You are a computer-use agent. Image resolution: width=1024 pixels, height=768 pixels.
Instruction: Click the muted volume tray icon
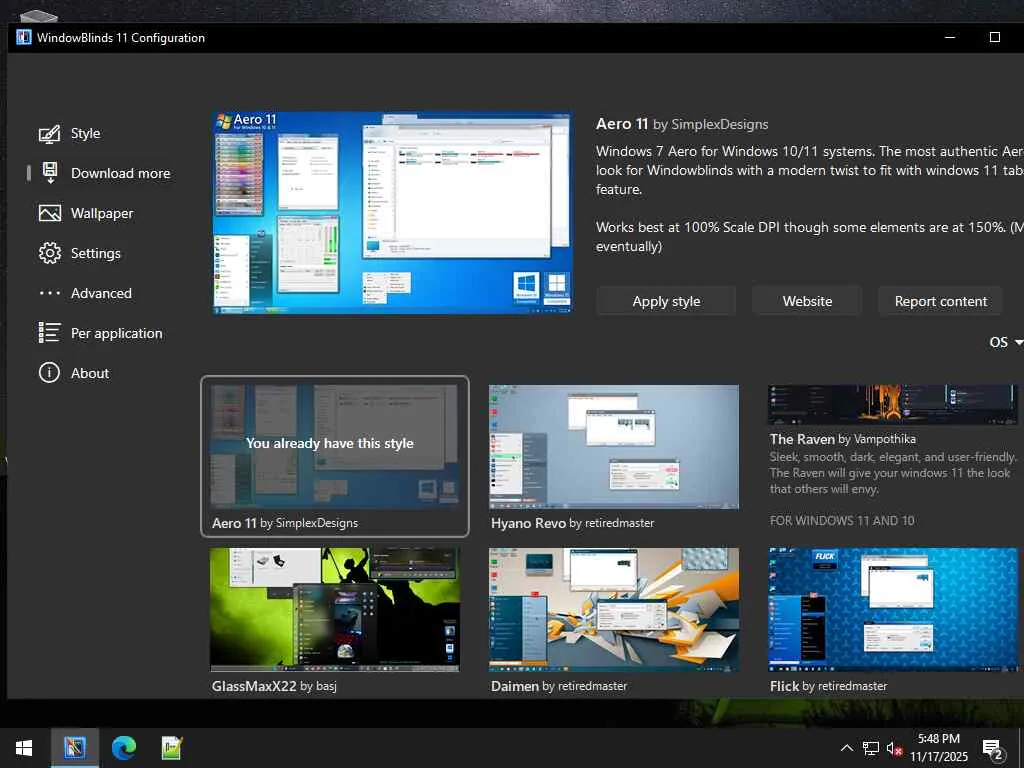(x=894, y=748)
